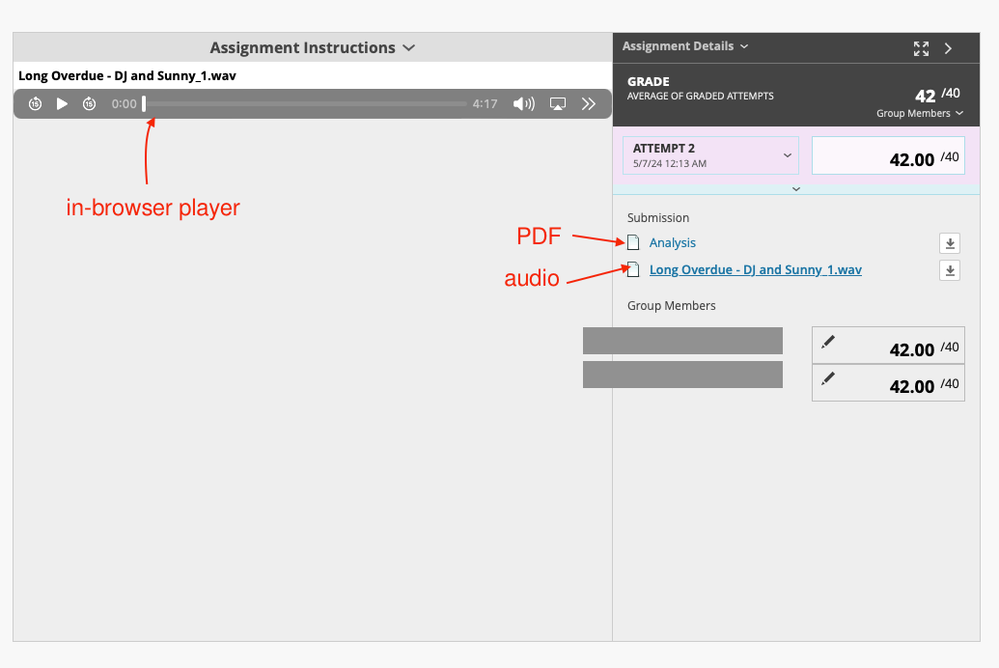Play the Long Overdue audio file

pyautogui.click(x=62, y=104)
